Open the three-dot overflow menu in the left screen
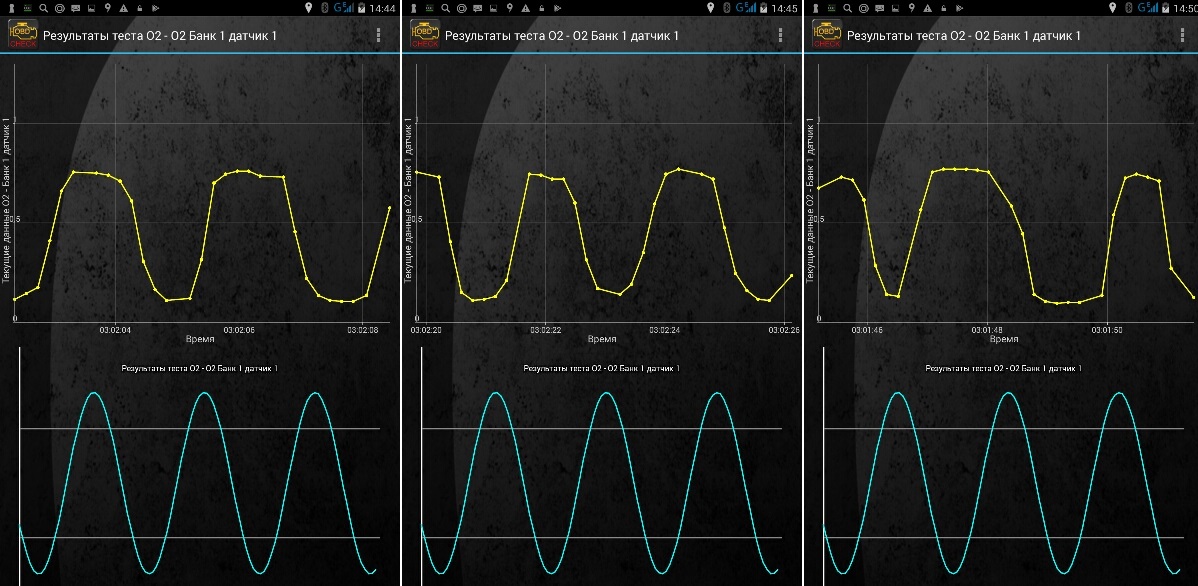 (x=378, y=36)
